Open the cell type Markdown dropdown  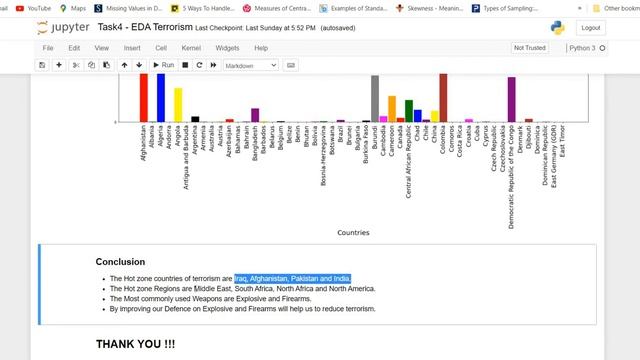[x=251, y=66]
